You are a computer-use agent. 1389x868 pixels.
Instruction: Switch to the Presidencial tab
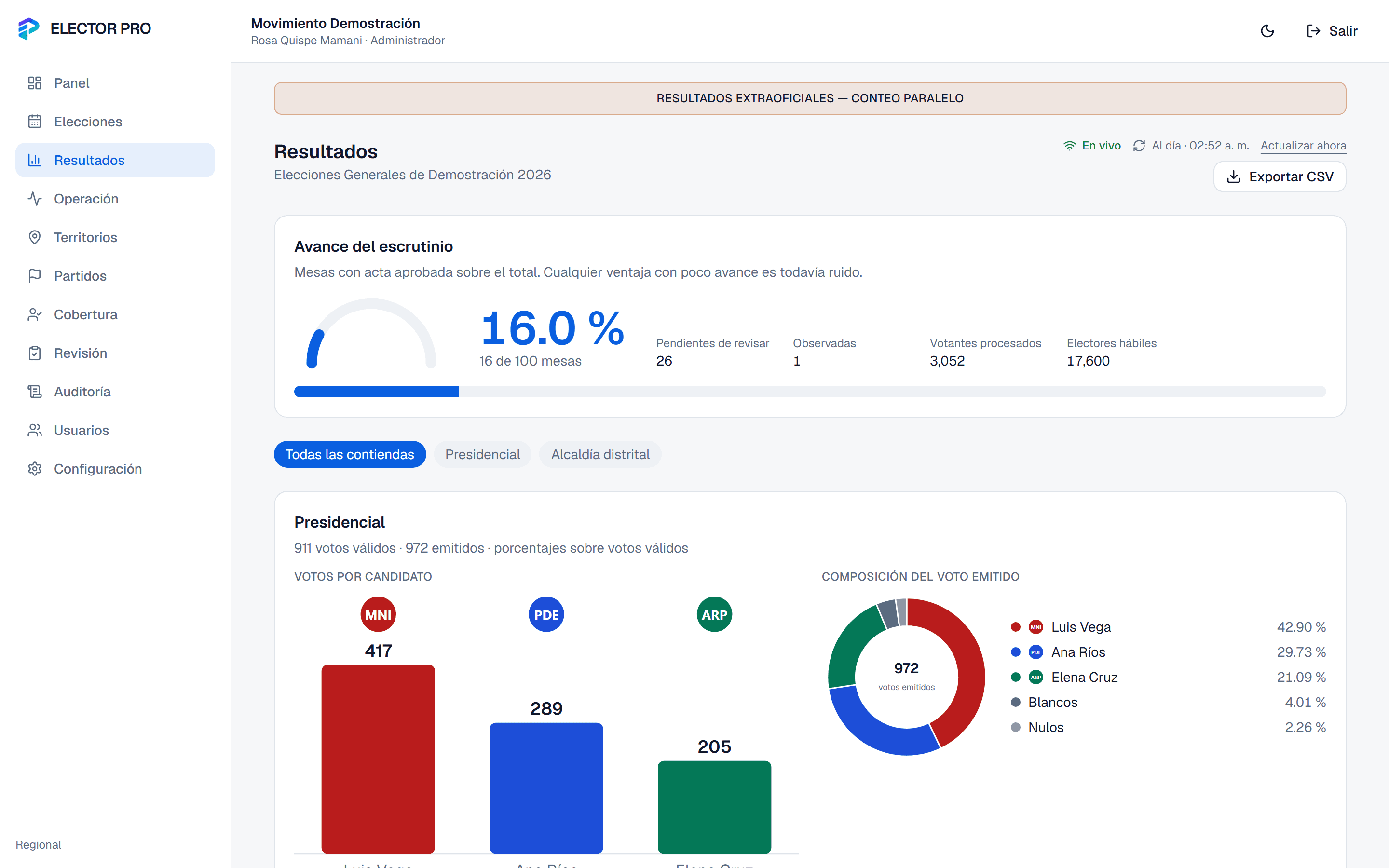coord(482,454)
